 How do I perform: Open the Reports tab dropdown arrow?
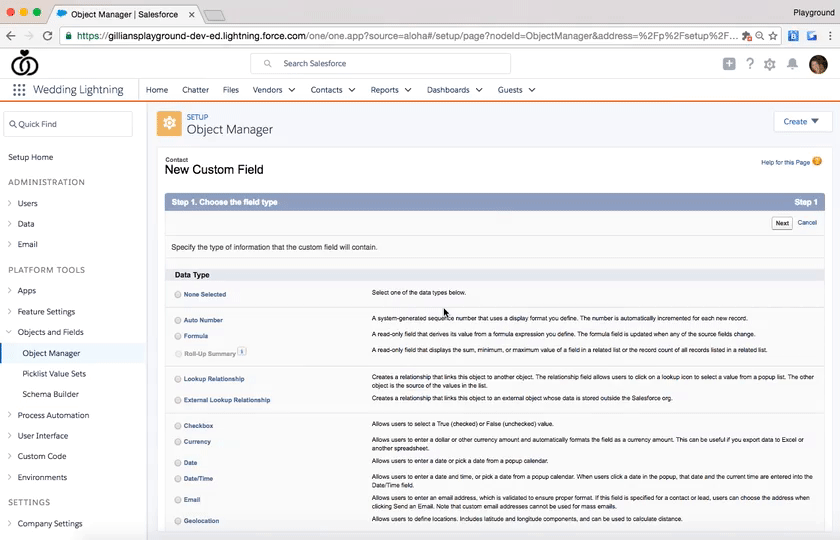[x=408, y=90]
